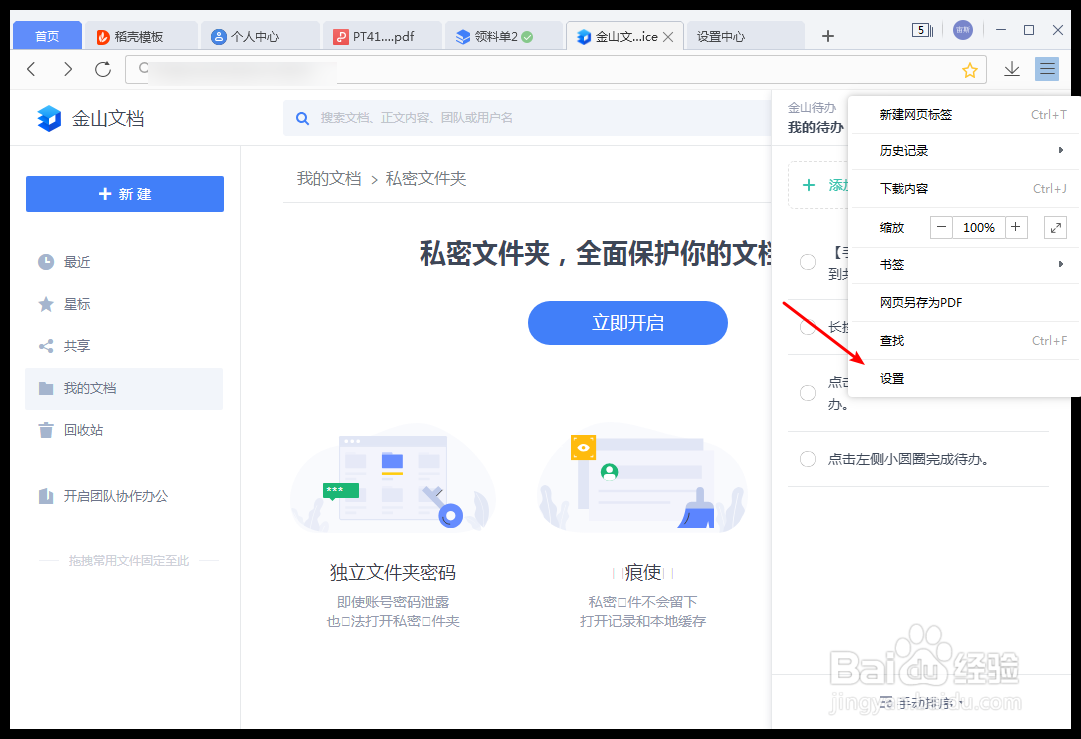Switch to the 个人中心 tab
Image resolution: width=1081 pixels, height=739 pixels.
click(x=261, y=36)
